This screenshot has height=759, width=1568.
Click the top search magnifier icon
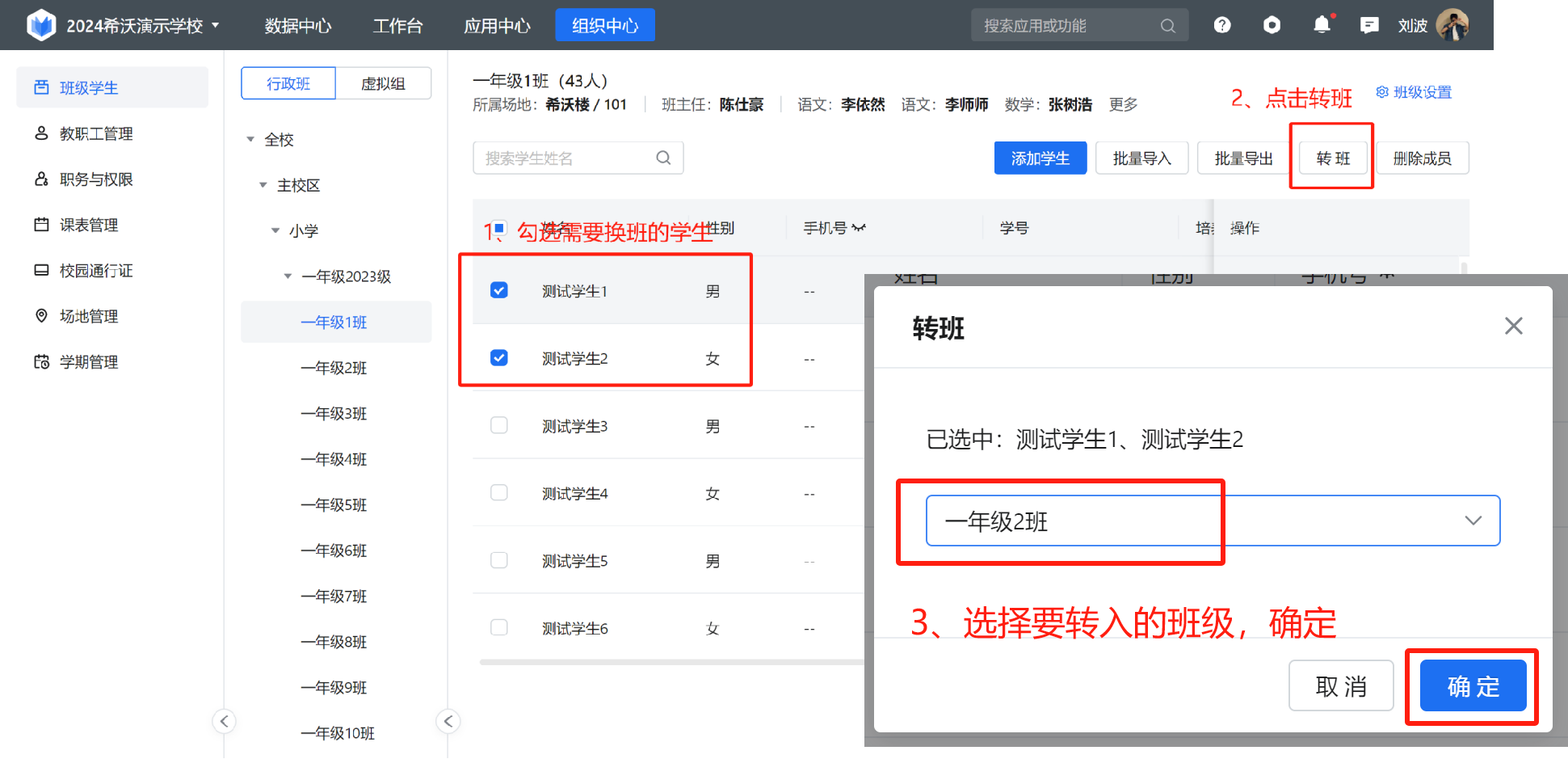coord(1167,26)
